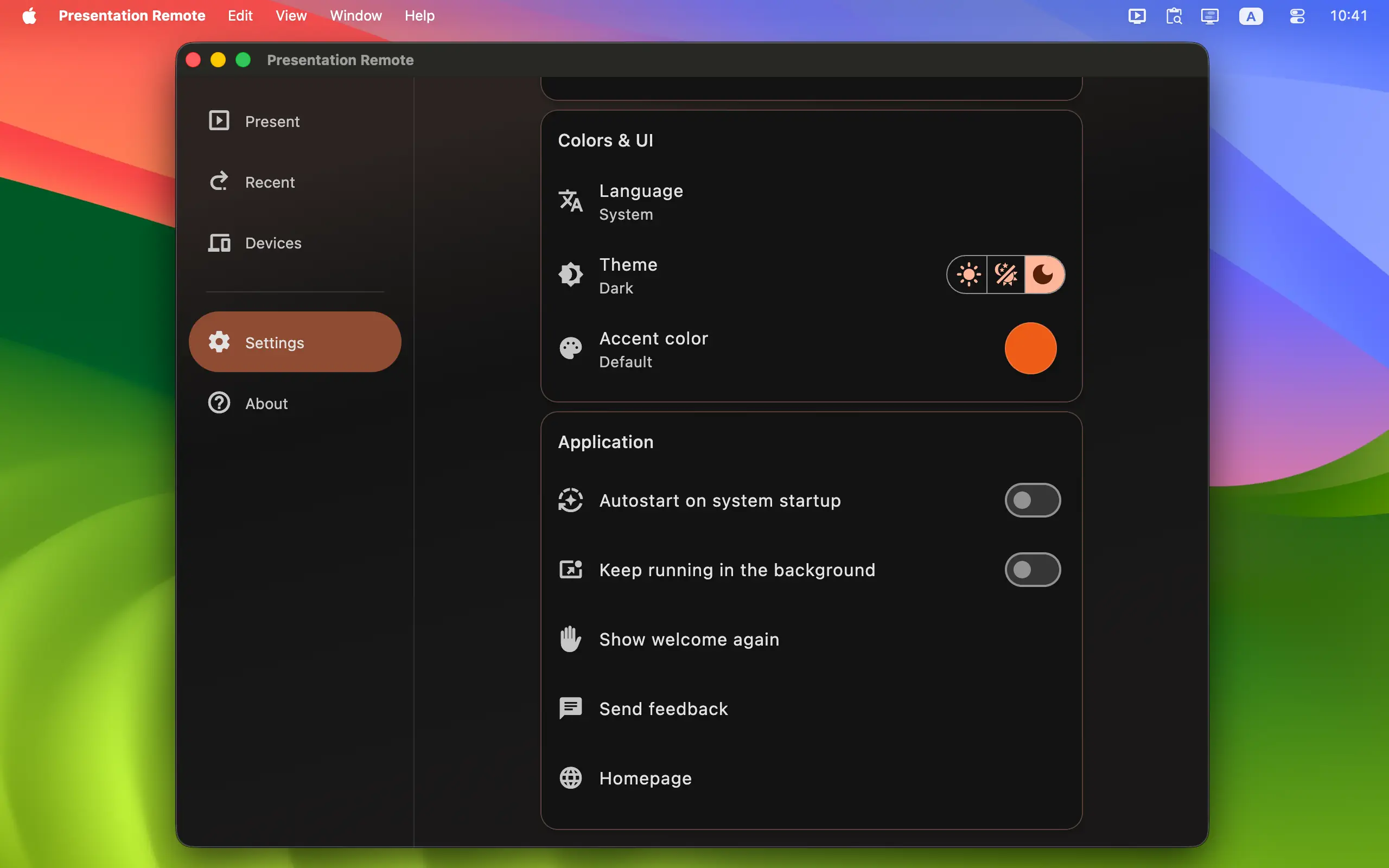
Task: Select the light theme sun button
Action: [x=969, y=275]
